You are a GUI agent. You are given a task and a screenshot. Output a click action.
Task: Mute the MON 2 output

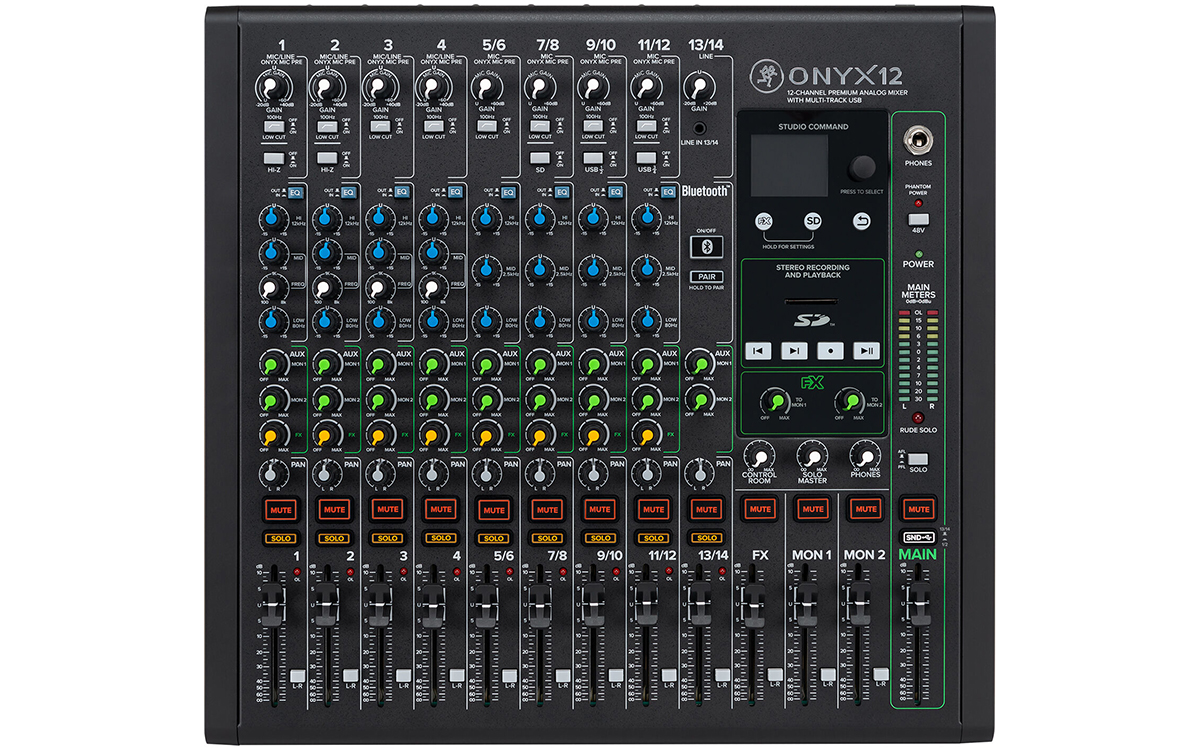[866, 509]
